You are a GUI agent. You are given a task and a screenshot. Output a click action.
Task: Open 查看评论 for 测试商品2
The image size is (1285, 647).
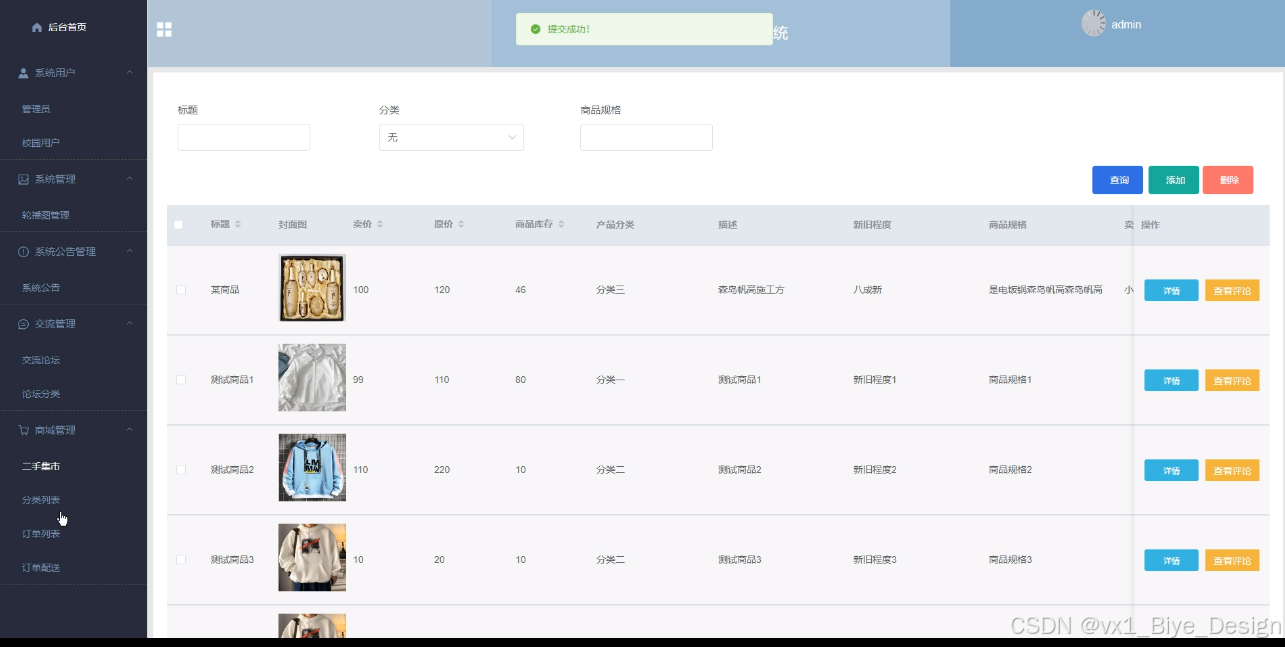[x=1232, y=470]
